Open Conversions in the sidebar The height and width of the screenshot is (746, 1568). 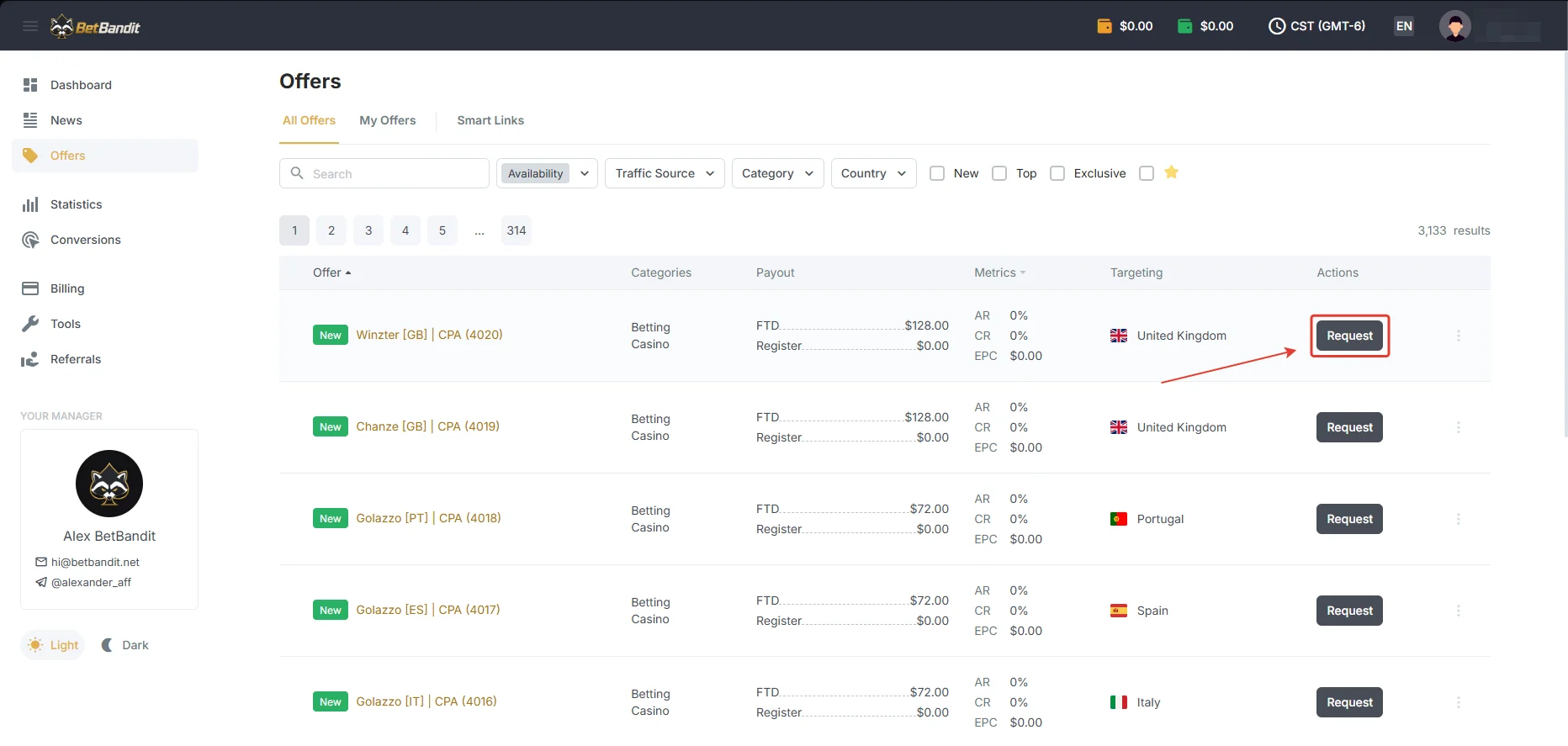(x=105, y=240)
